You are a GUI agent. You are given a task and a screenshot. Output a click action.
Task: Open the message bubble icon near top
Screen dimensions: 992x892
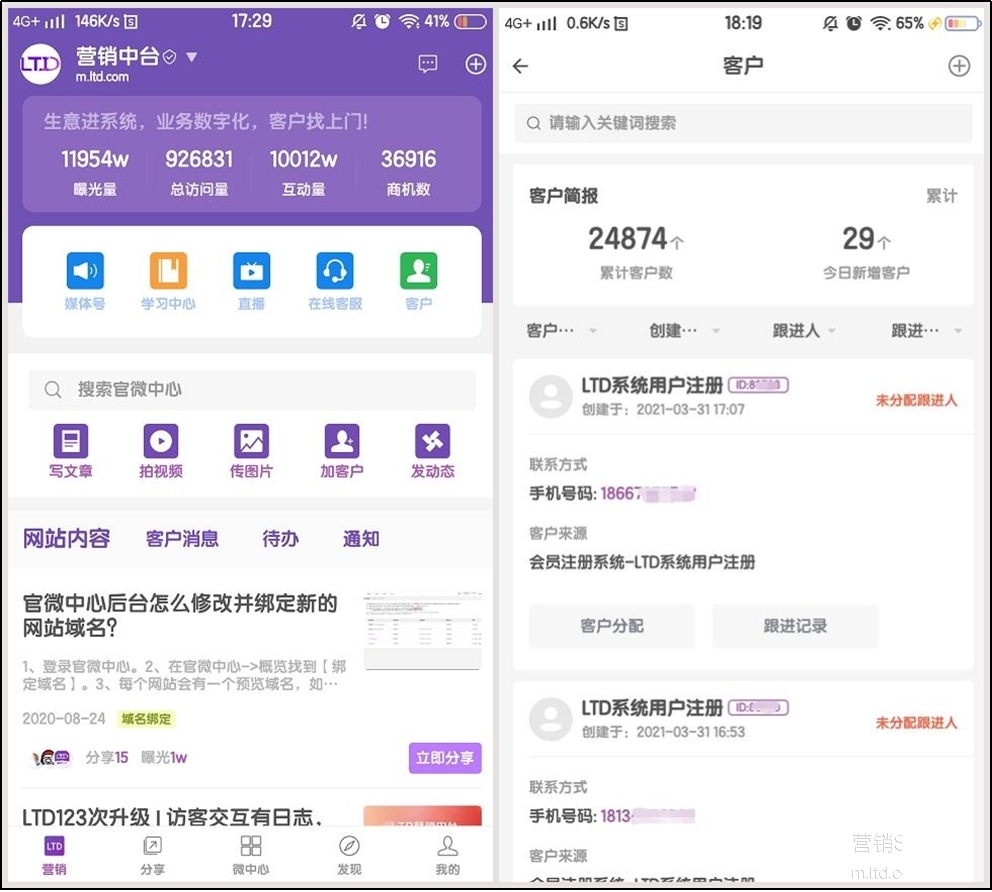(428, 64)
